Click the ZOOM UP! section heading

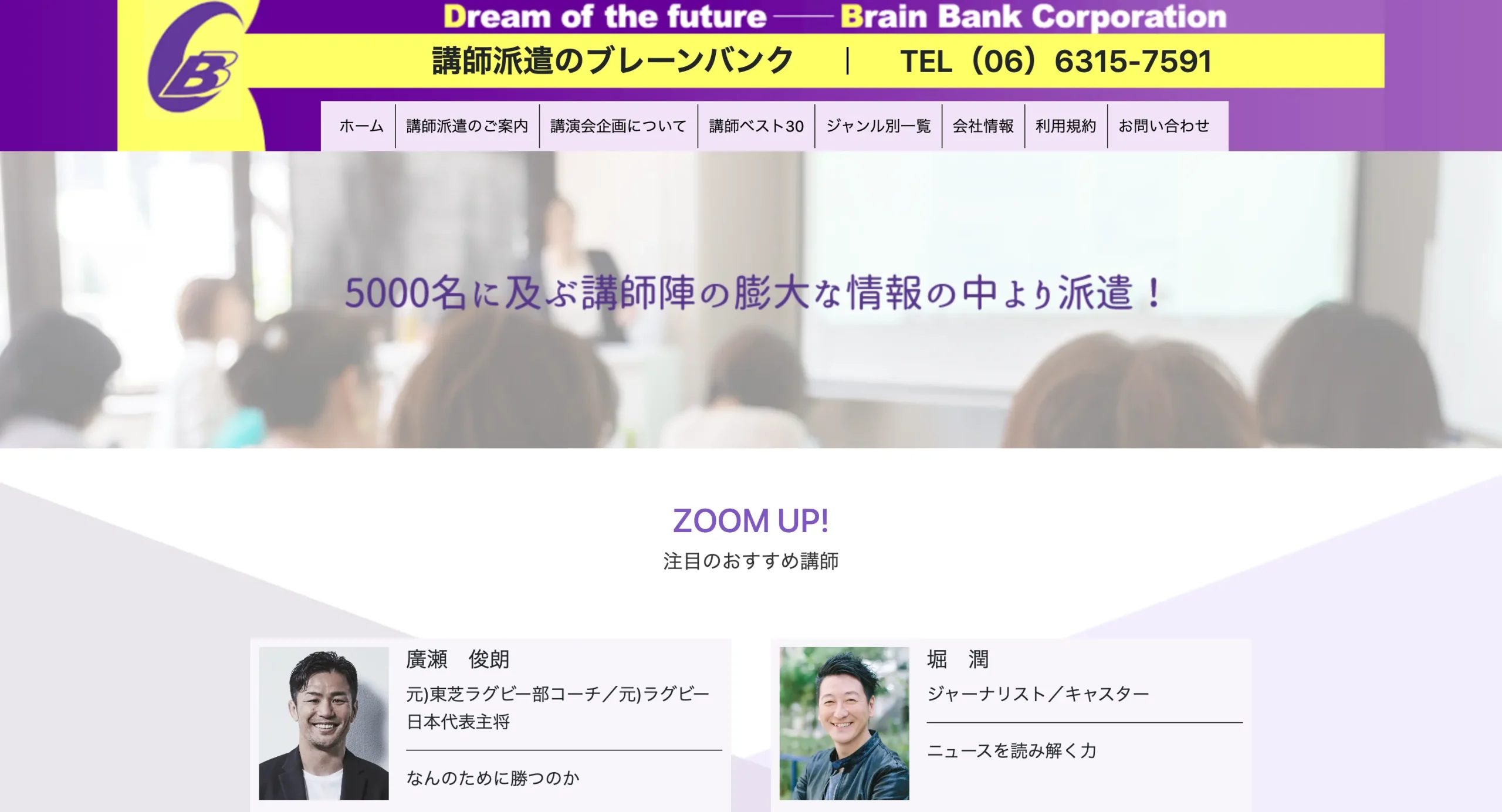pos(750,521)
